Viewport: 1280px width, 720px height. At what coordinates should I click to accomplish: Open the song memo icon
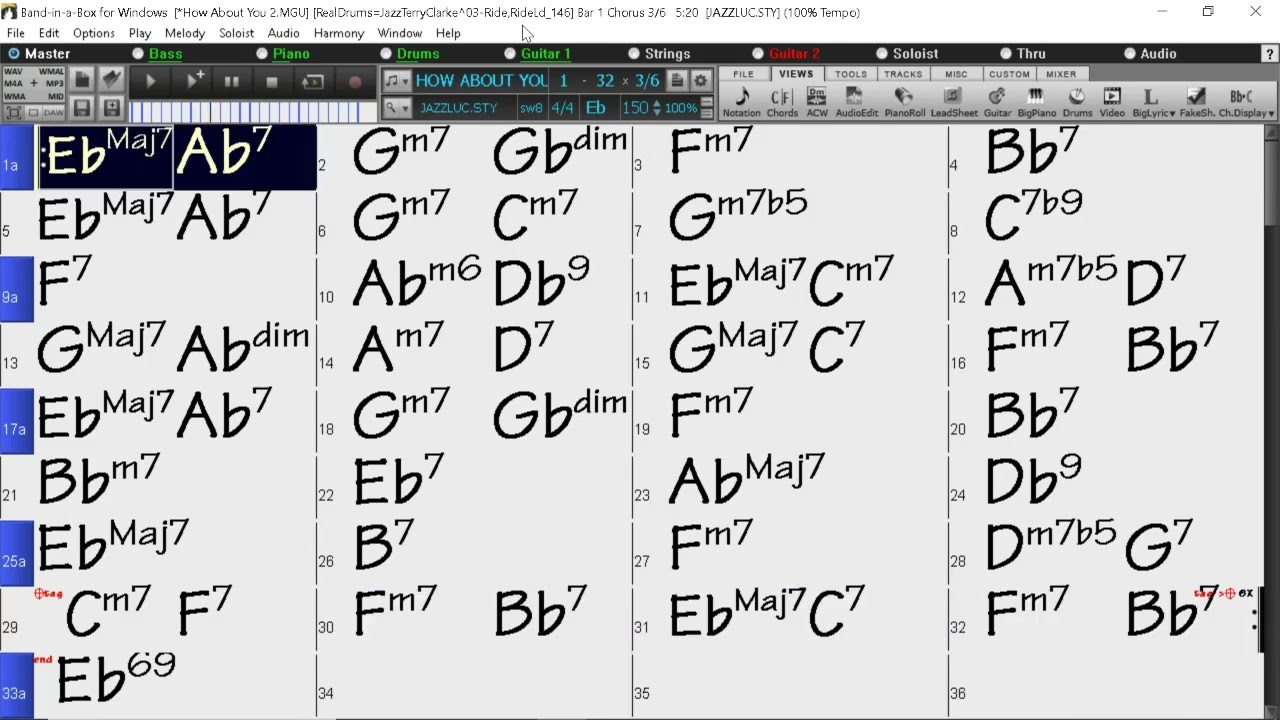[x=678, y=81]
